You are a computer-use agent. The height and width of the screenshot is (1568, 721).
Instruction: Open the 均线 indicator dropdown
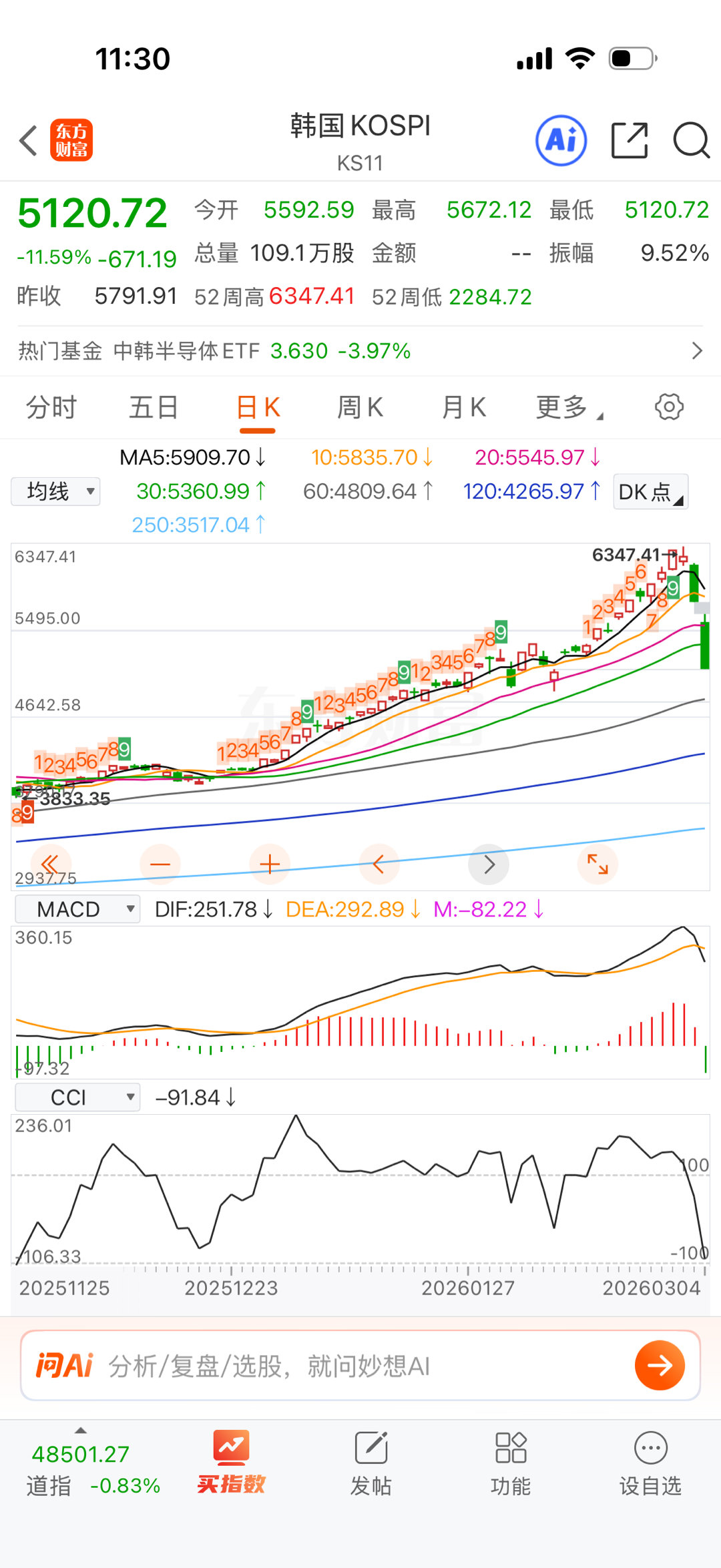(x=55, y=492)
